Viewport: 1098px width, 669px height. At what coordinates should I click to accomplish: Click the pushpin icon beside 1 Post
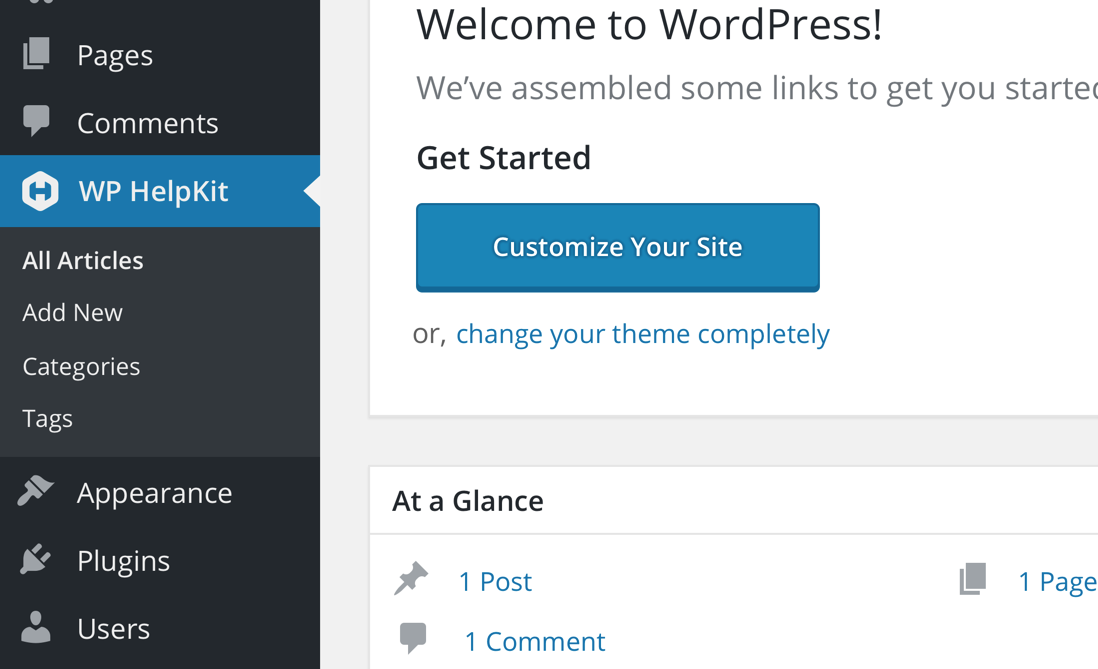coord(411,579)
